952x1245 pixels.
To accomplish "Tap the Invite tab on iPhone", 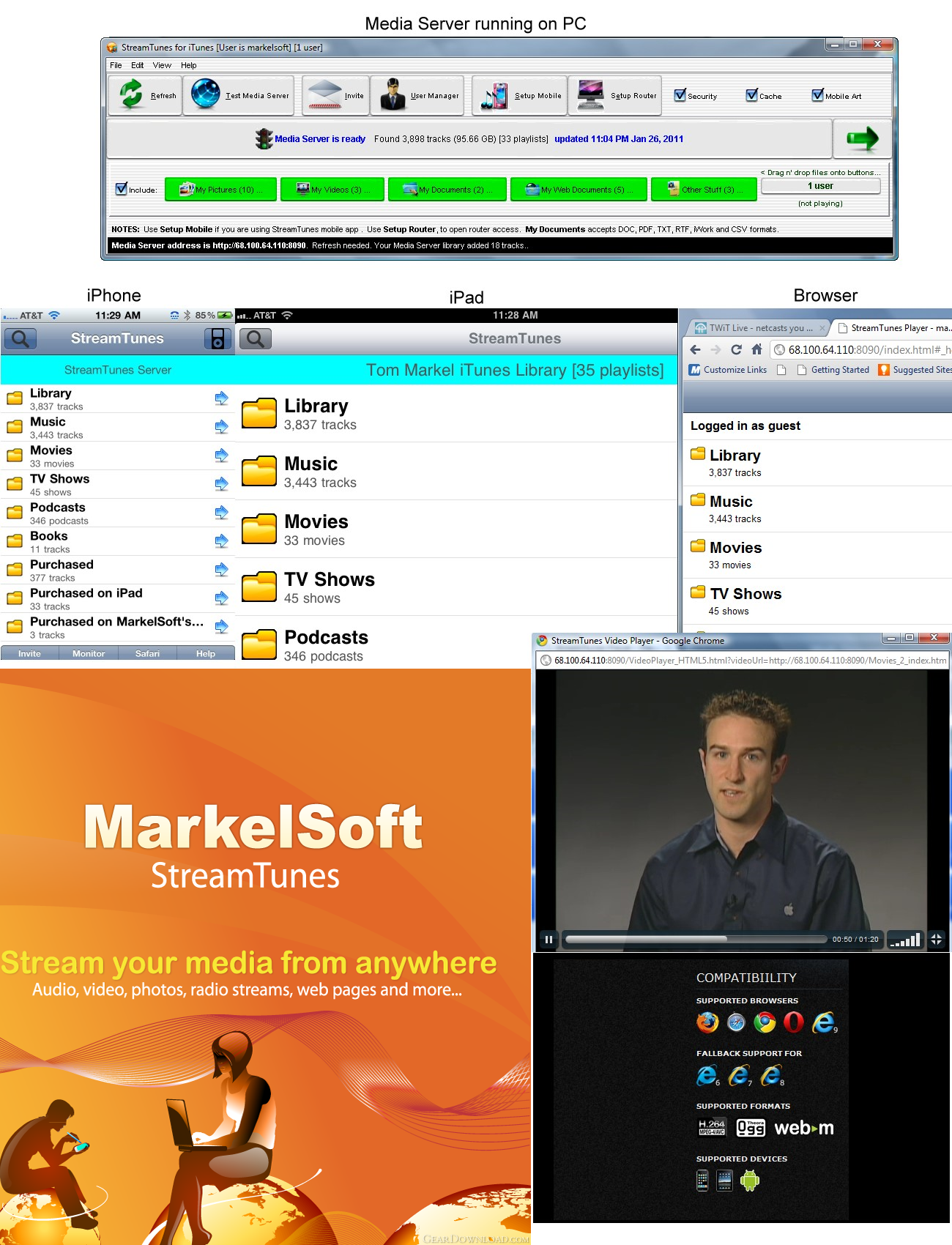I will pos(29,653).
